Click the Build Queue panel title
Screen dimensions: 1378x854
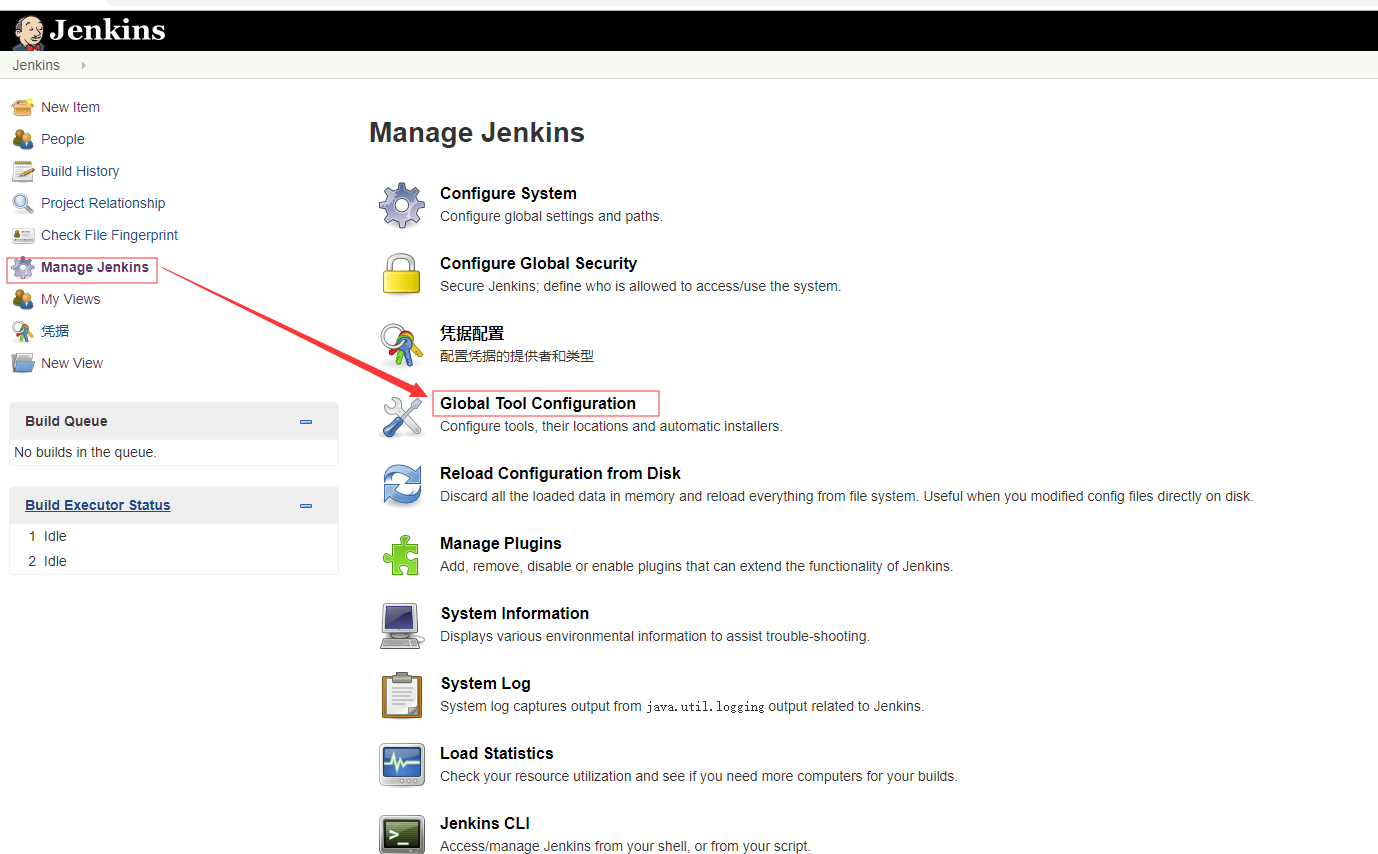pos(66,421)
